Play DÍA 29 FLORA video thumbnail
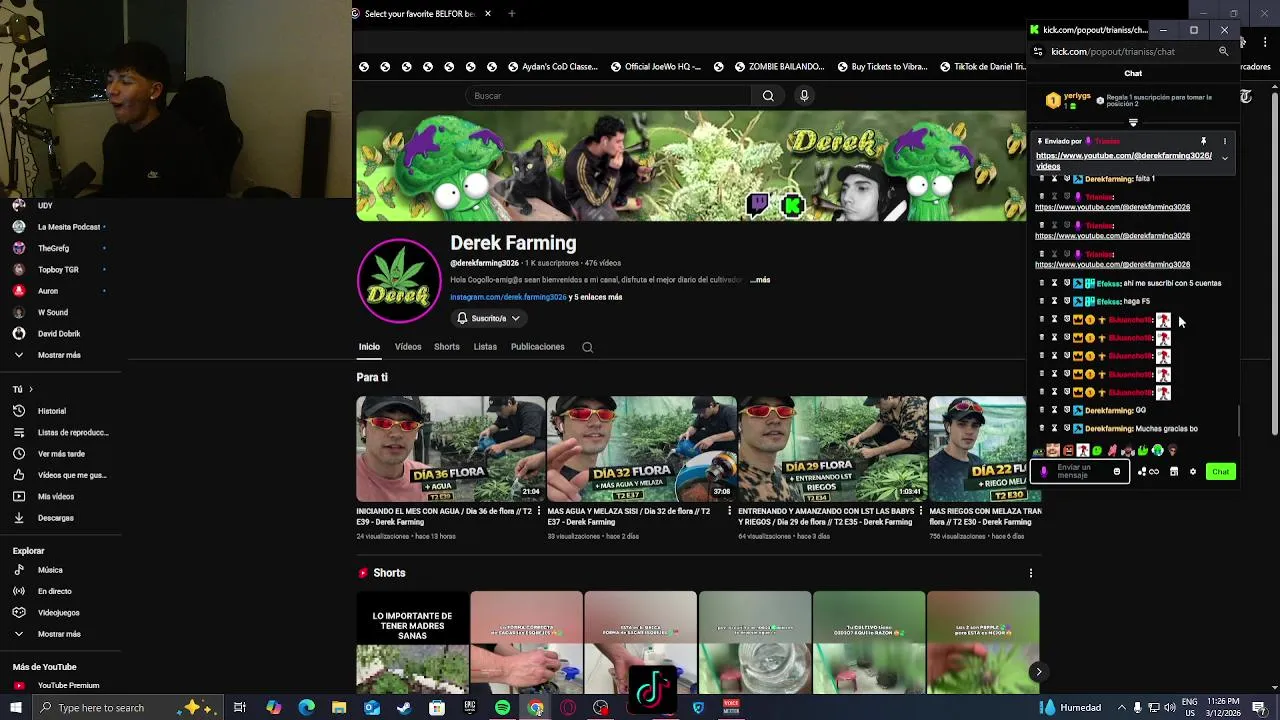1280x720 pixels. coord(833,449)
